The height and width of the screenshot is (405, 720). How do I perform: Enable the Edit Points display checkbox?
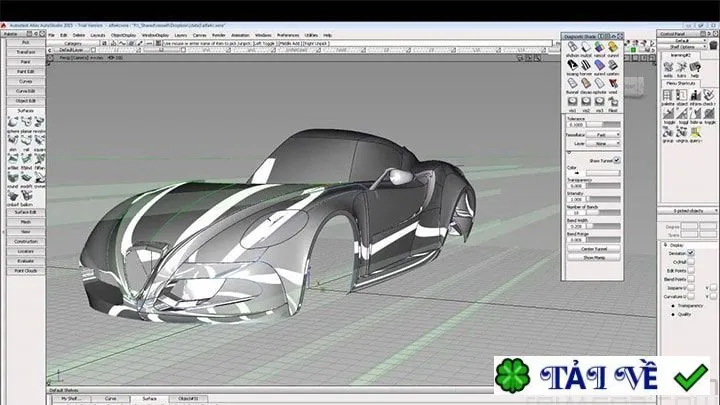pyautogui.click(x=691, y=270)
